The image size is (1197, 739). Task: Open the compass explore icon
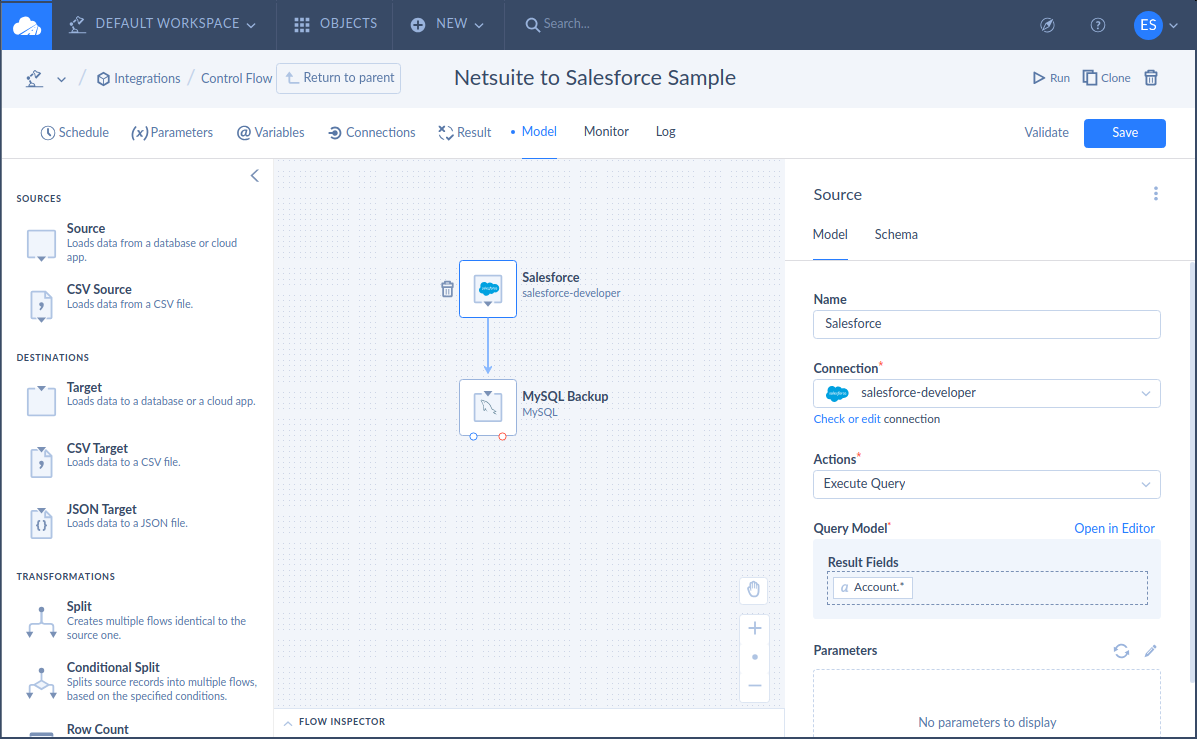point(1047,25)
